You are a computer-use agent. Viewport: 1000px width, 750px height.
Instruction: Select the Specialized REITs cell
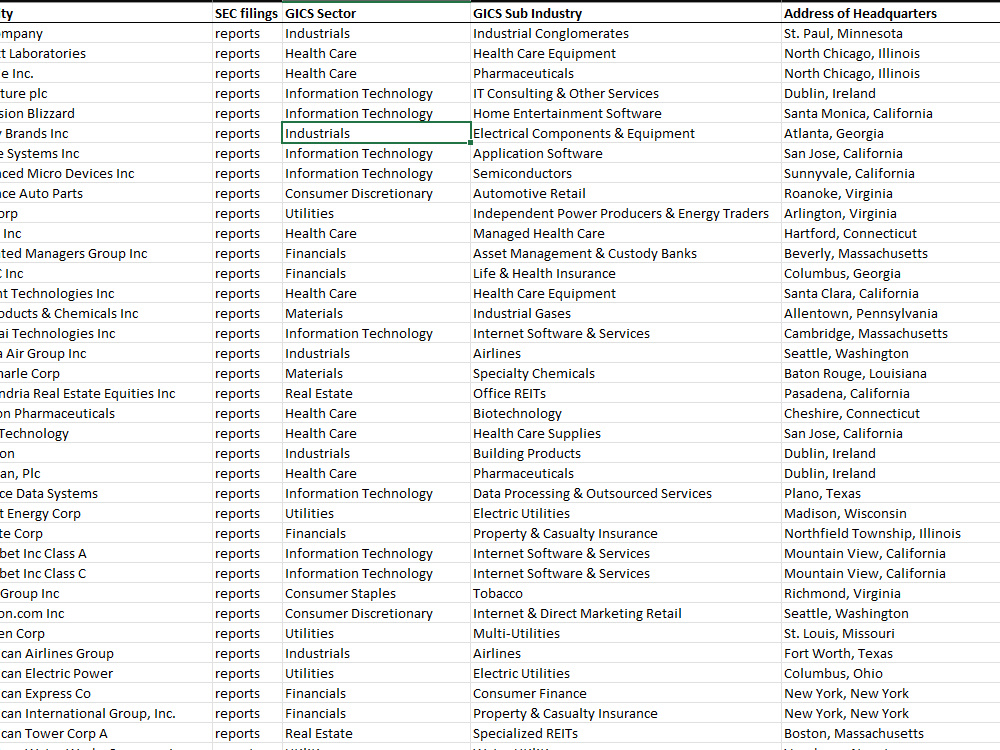(x=625, y=733)
